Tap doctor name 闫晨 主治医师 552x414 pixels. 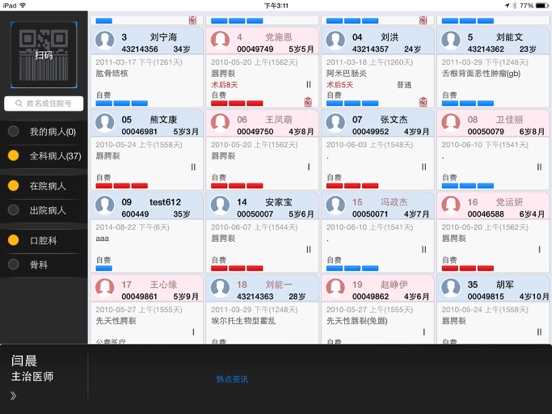32,368
